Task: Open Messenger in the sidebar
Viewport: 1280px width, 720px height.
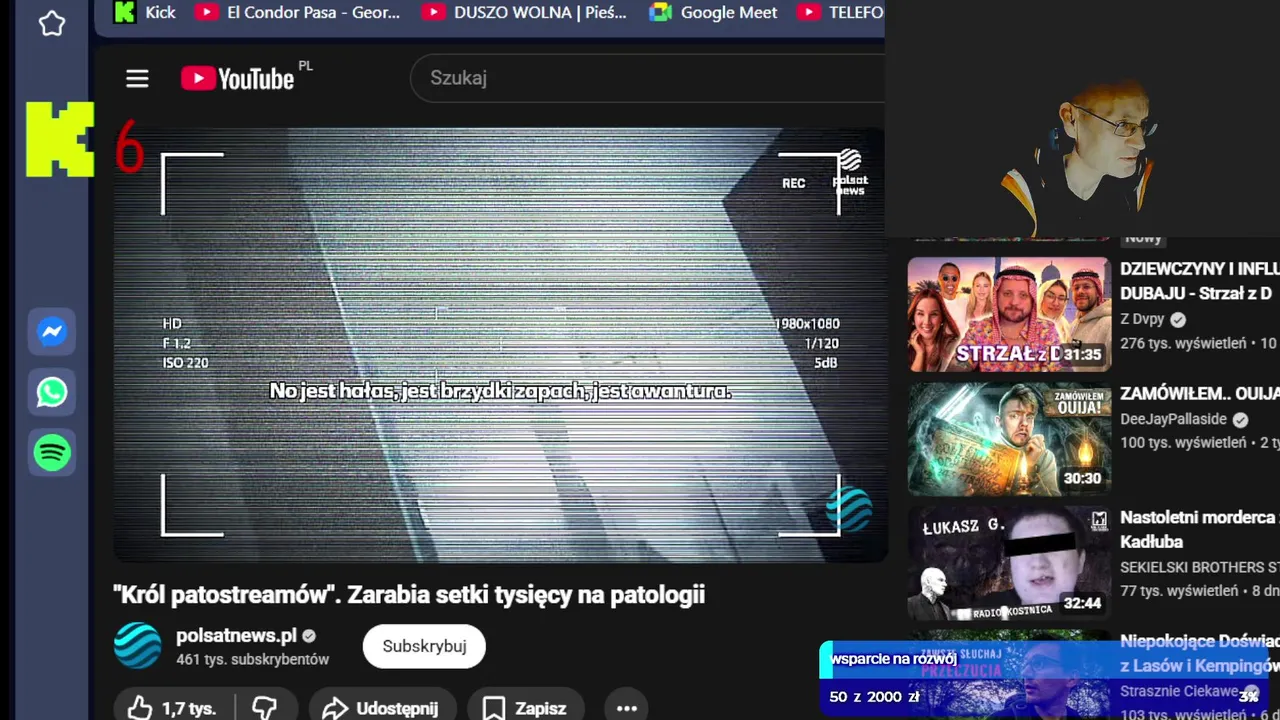Action: (x=52, y=332)
